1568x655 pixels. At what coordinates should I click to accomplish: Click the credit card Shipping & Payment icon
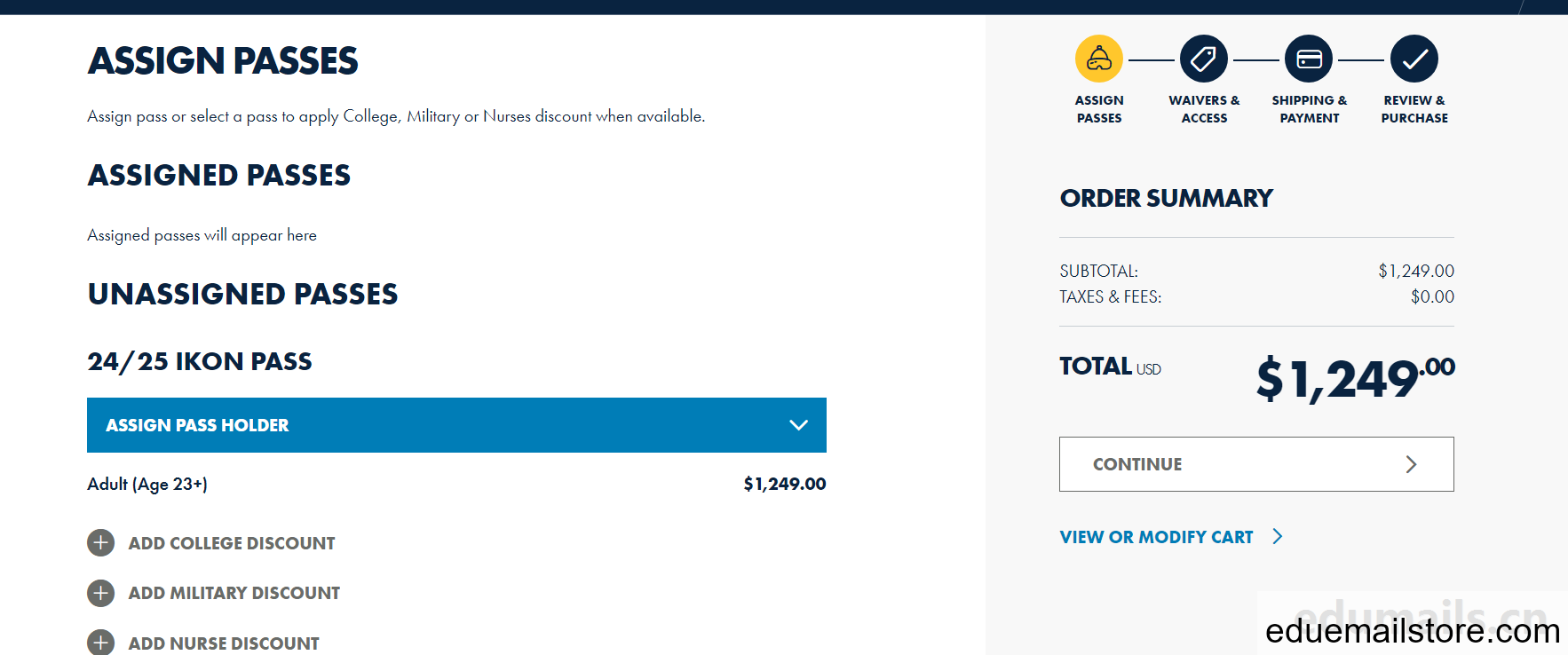1309,59
